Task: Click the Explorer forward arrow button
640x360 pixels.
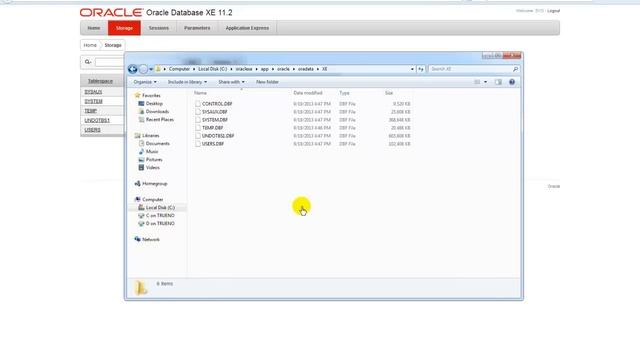Action: pyautogui.click(x=143, y=69)
